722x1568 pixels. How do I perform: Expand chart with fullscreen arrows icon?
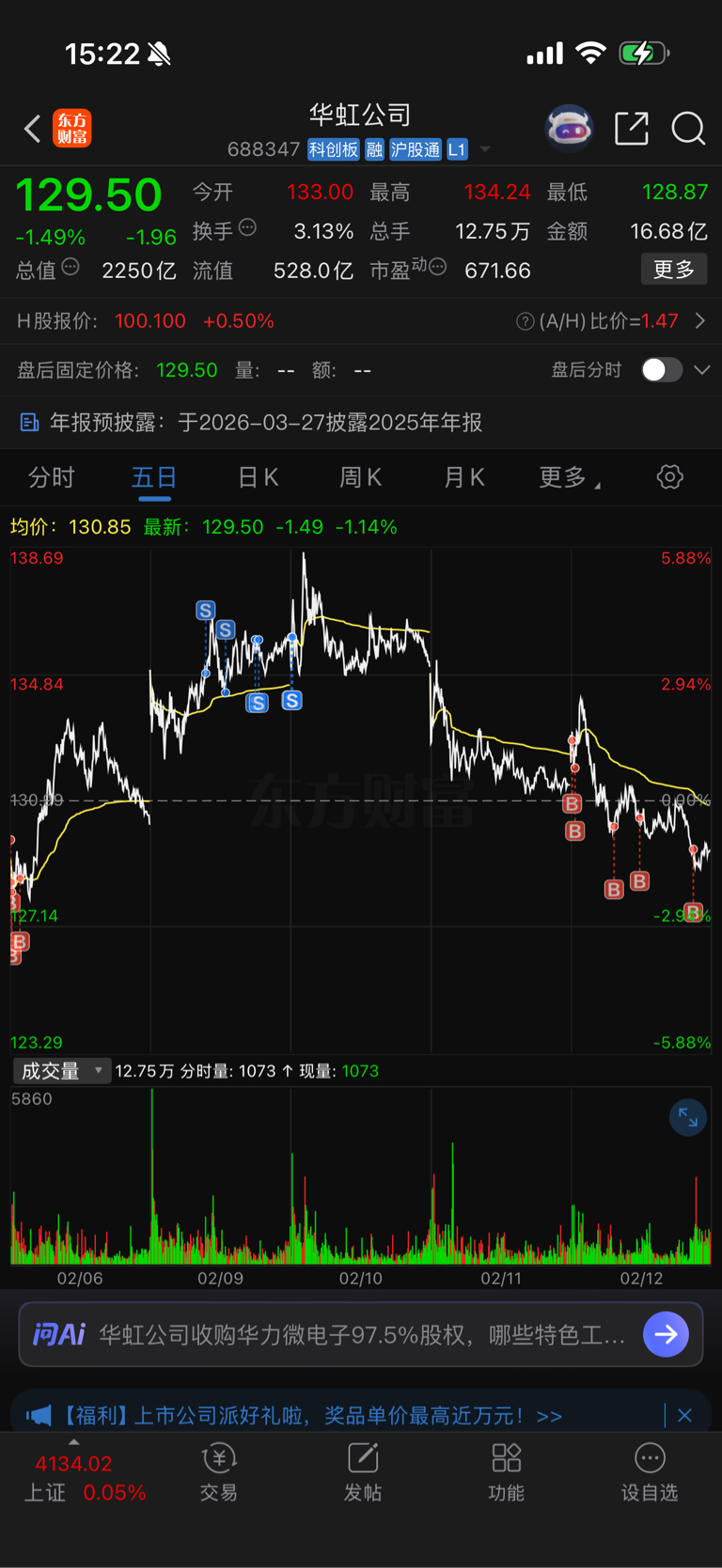tap(688, 1117)
